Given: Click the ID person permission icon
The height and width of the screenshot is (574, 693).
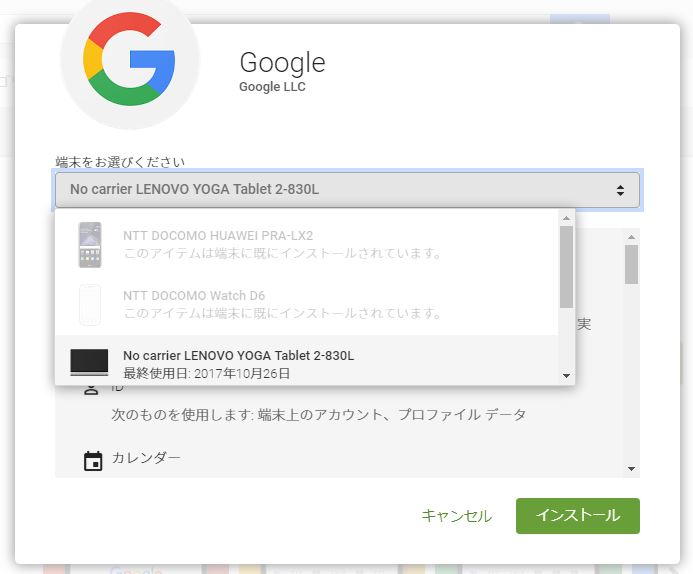Looking at the screenshot, I should tap(91, 389).
